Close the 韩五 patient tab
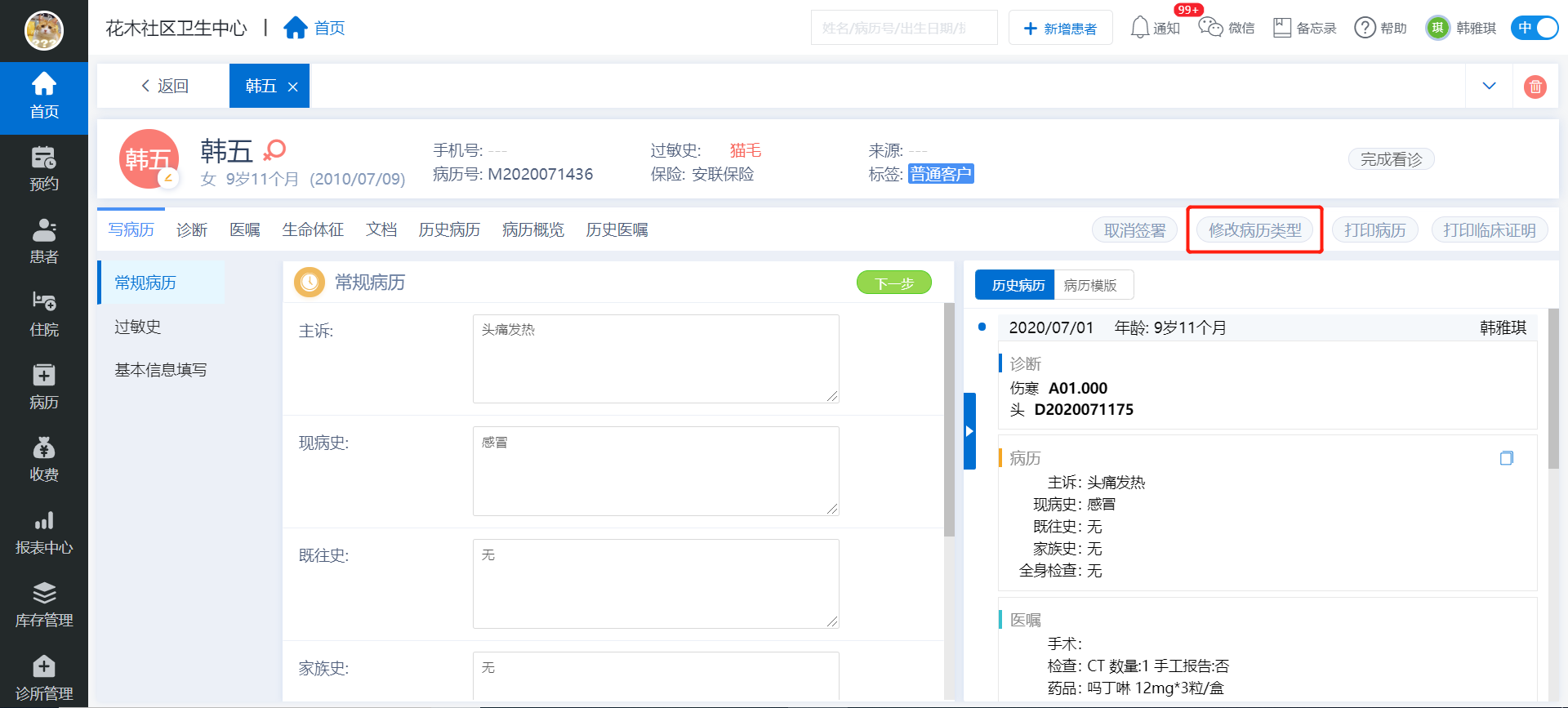 point(292,87)
